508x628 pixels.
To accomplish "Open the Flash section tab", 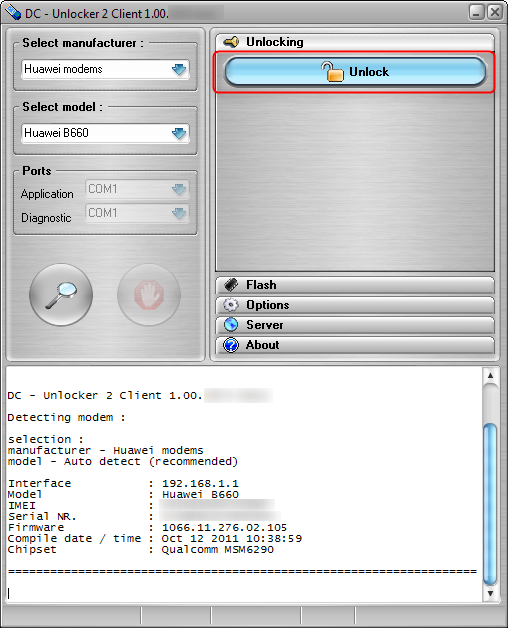I will [355, 285].
